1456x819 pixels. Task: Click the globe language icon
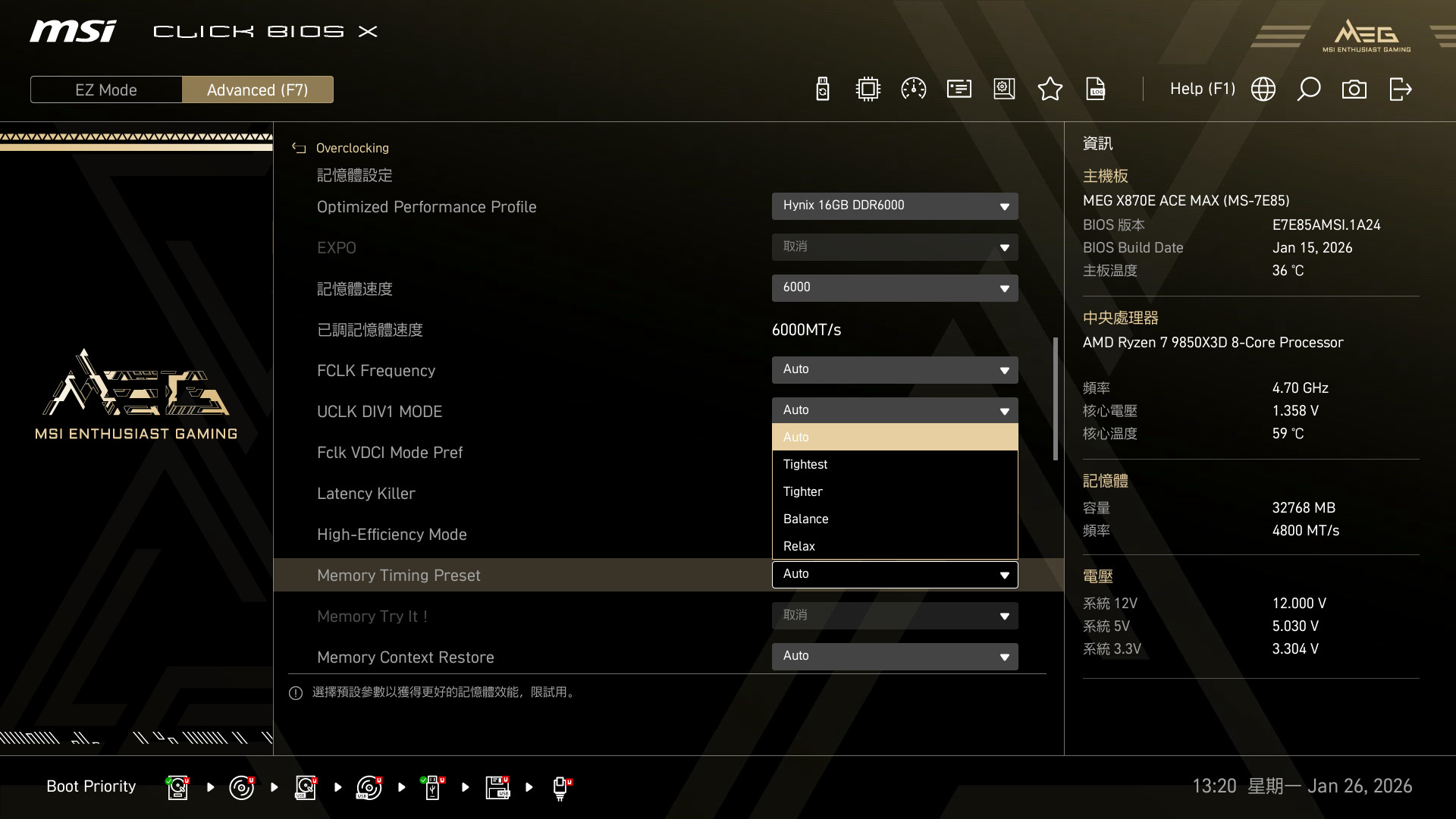coord(1263,89)
